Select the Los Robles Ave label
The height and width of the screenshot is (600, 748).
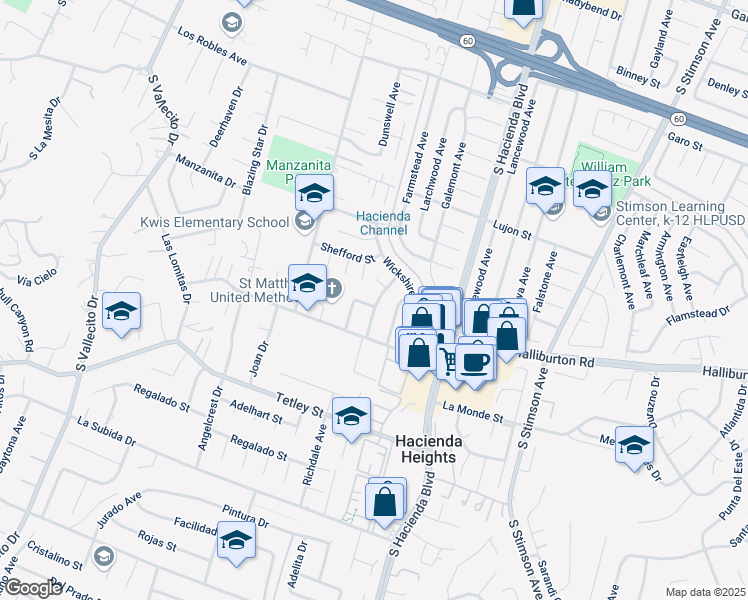[x=212, y=46]
